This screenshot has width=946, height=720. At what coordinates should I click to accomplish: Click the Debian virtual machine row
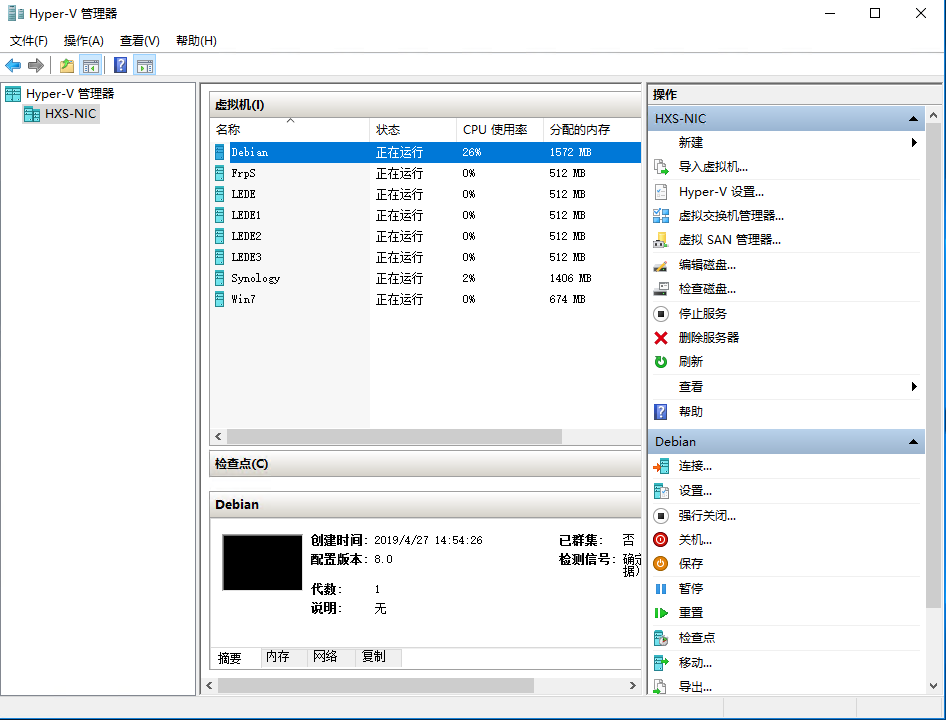(425, 152)
